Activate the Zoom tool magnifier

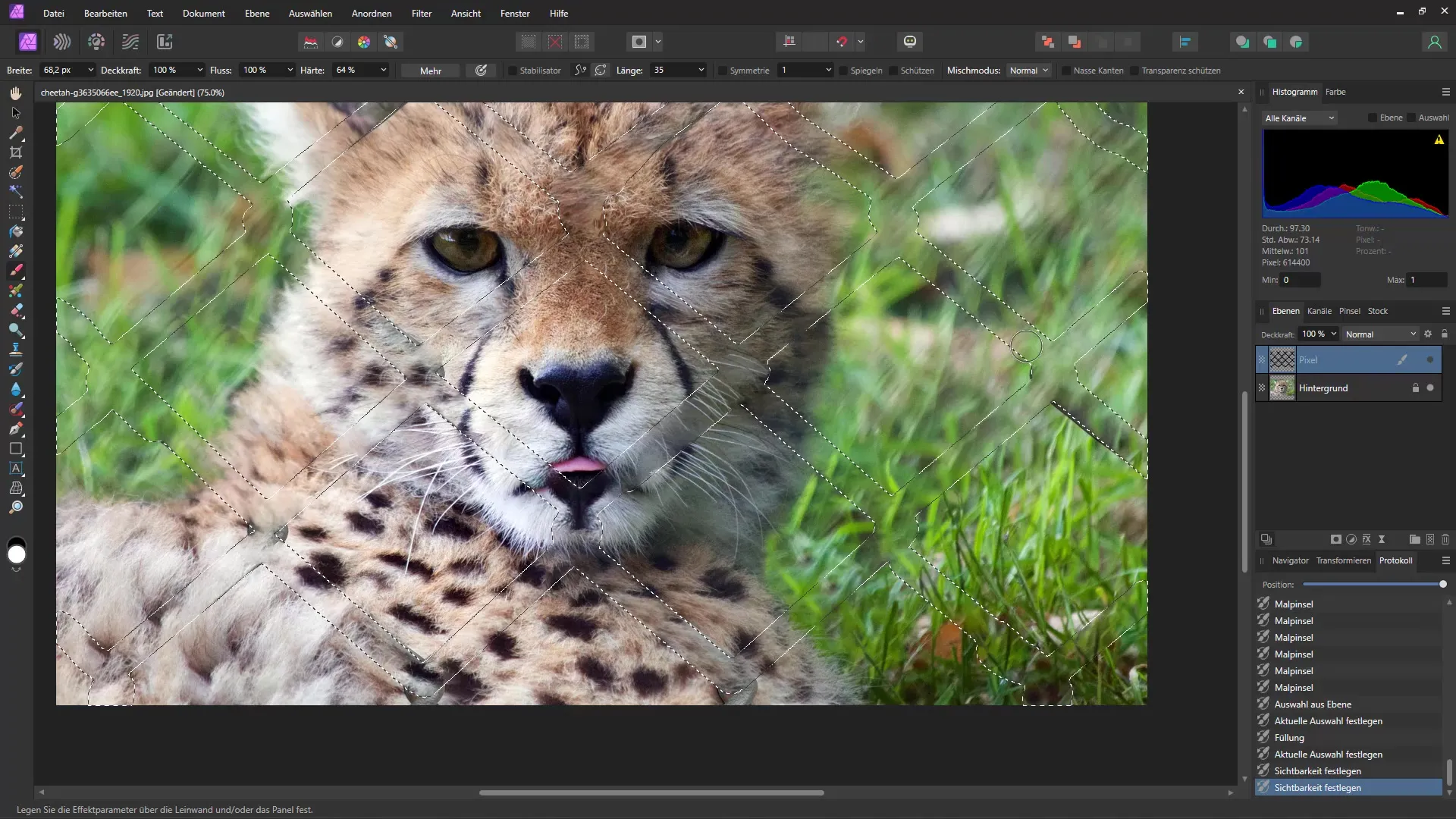(16, 507)
